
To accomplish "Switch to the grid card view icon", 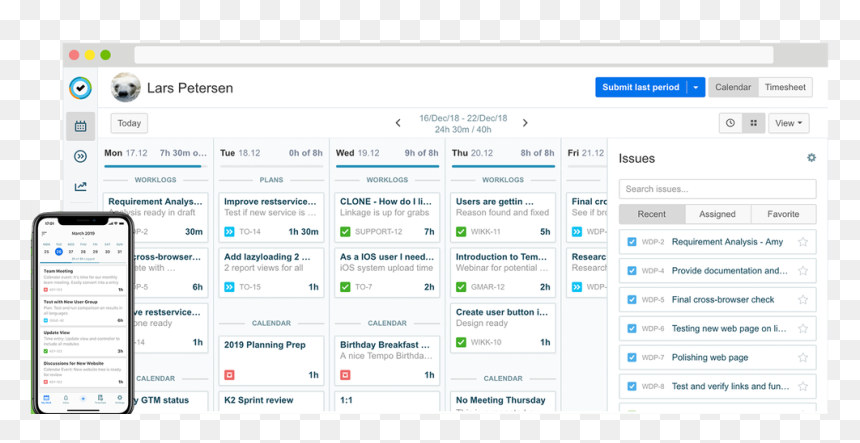I will 754,123.
